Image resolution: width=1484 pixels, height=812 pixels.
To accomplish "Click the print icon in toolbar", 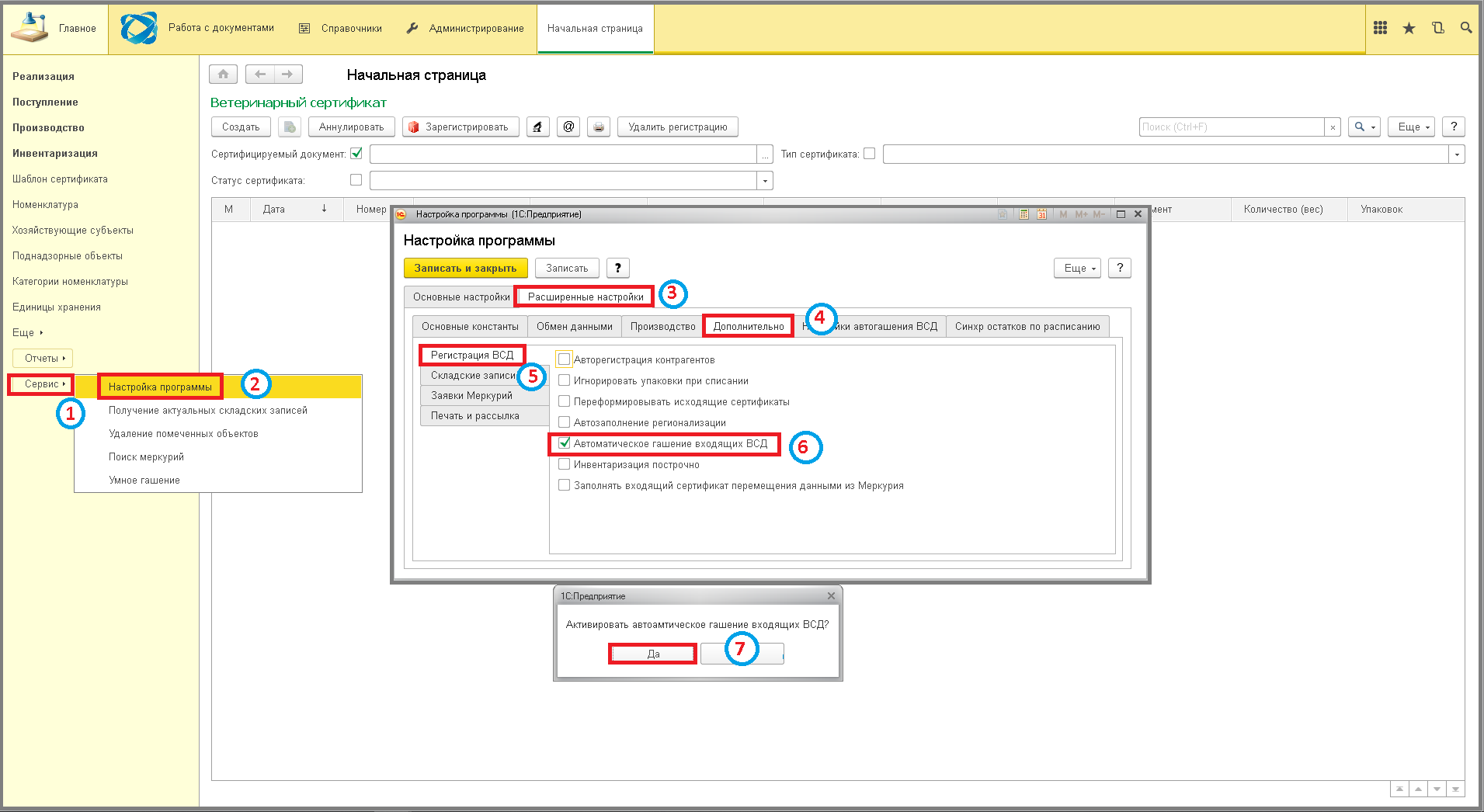I will 598,127.
